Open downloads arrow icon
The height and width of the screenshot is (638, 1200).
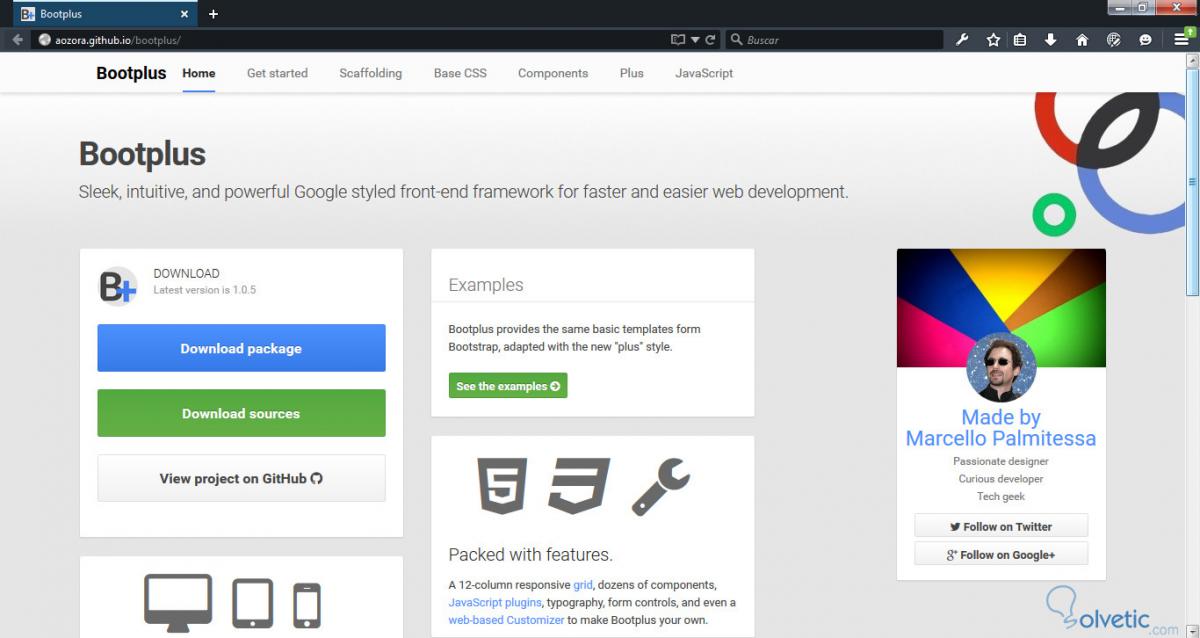1050,40
